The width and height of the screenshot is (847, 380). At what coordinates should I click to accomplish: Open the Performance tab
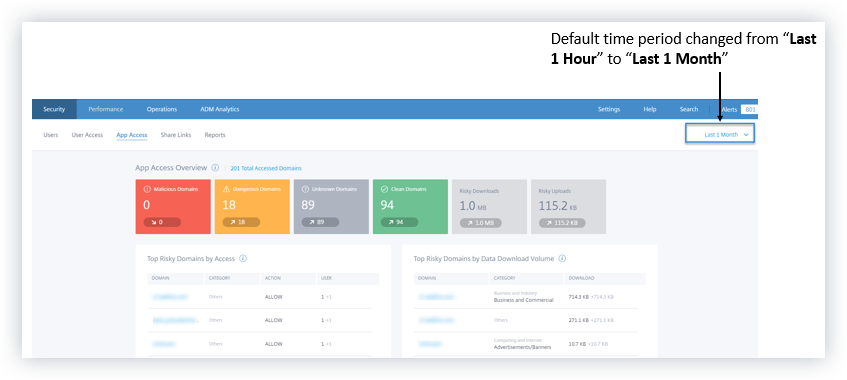[x=105, y=109]
